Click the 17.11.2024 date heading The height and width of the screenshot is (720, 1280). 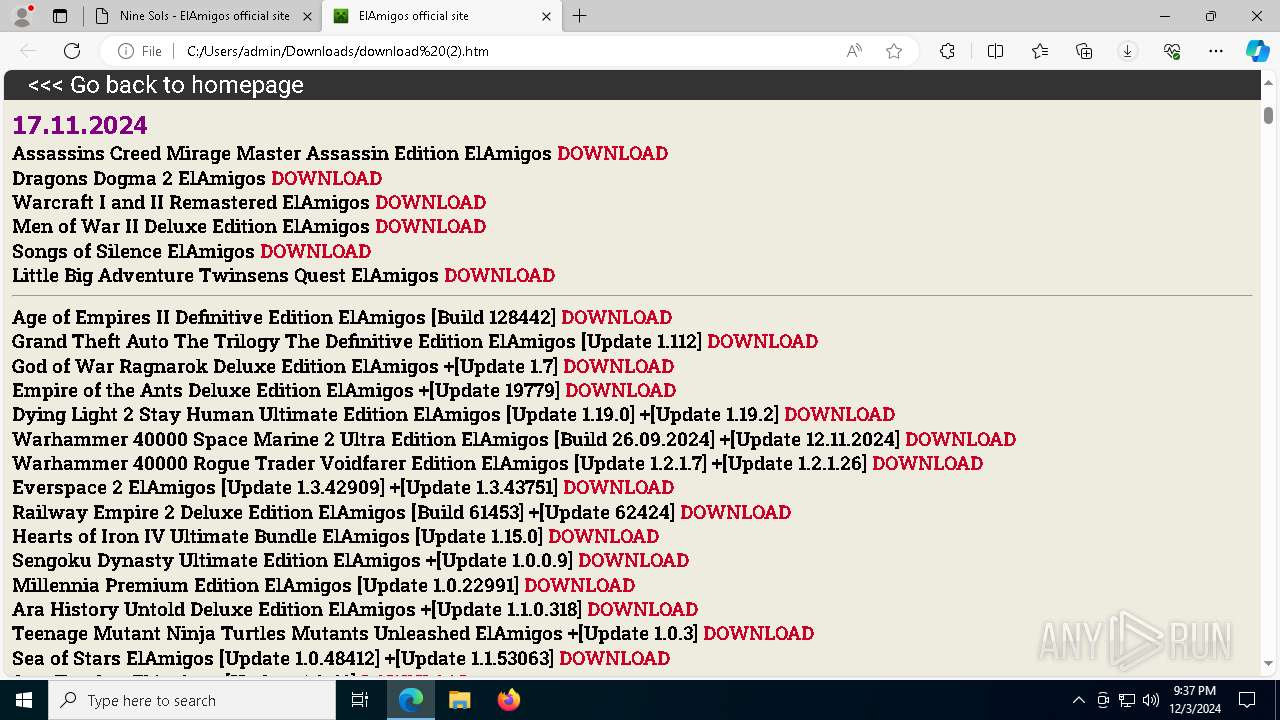[x=80, y=125]
